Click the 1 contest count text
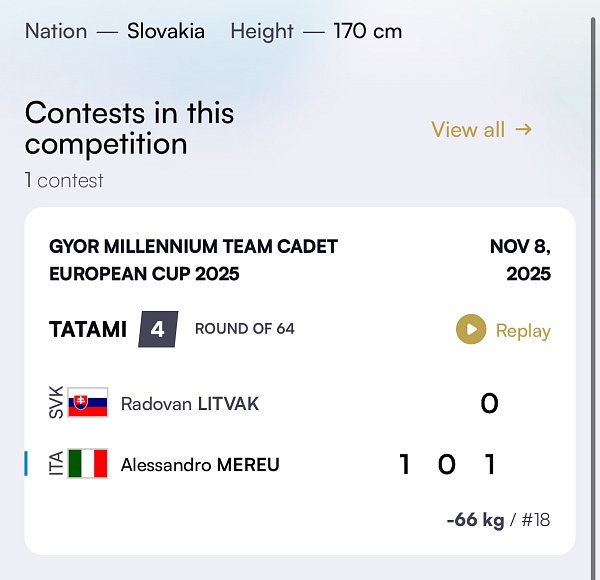 (x=64, y=181)
